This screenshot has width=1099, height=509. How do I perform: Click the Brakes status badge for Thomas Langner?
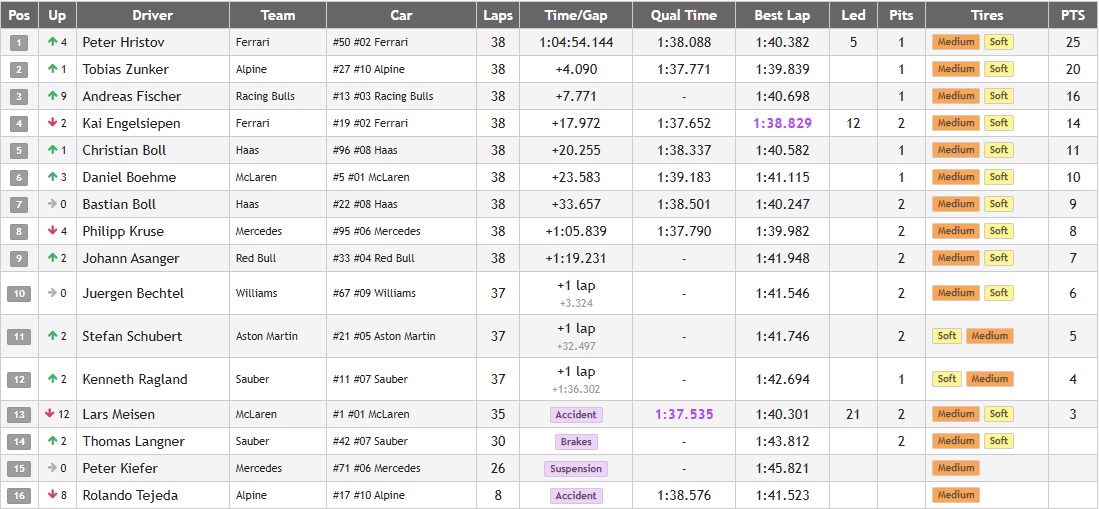tap(576, 441)
